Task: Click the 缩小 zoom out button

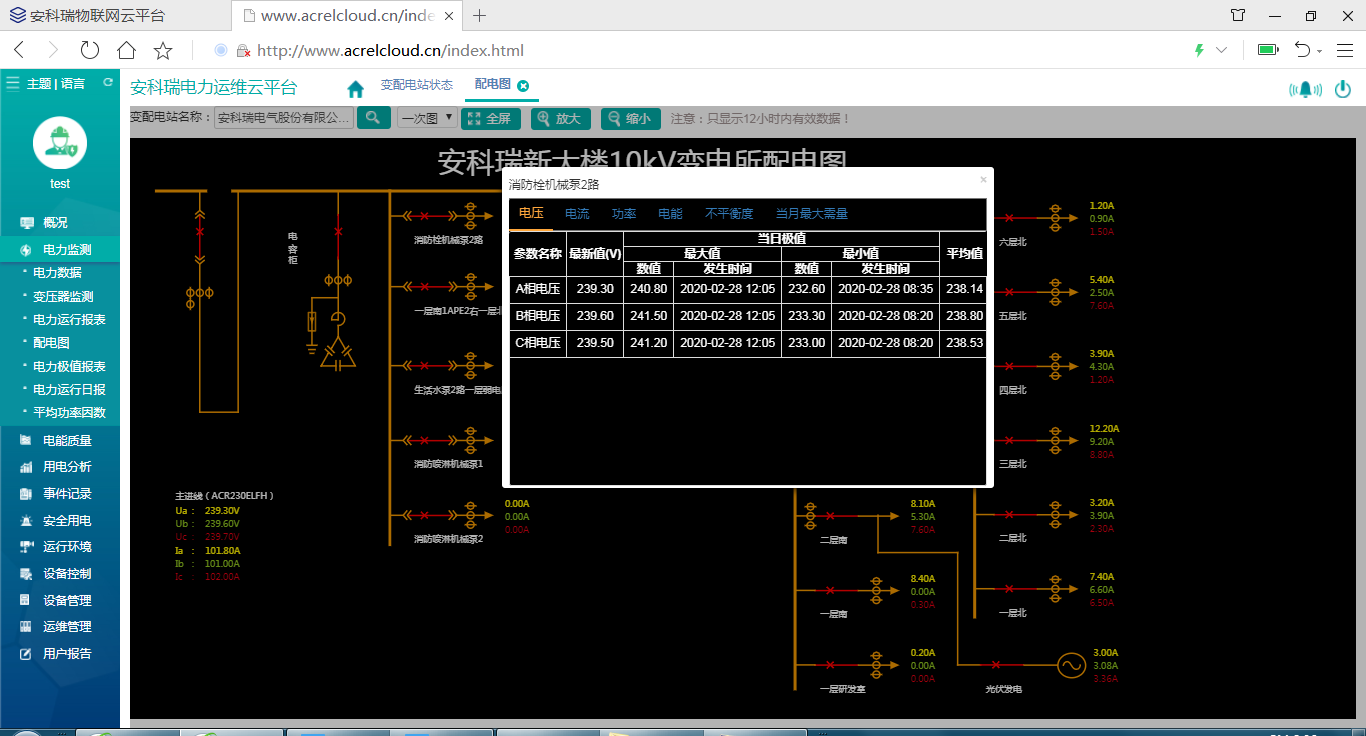Action: tap(630, 118)
